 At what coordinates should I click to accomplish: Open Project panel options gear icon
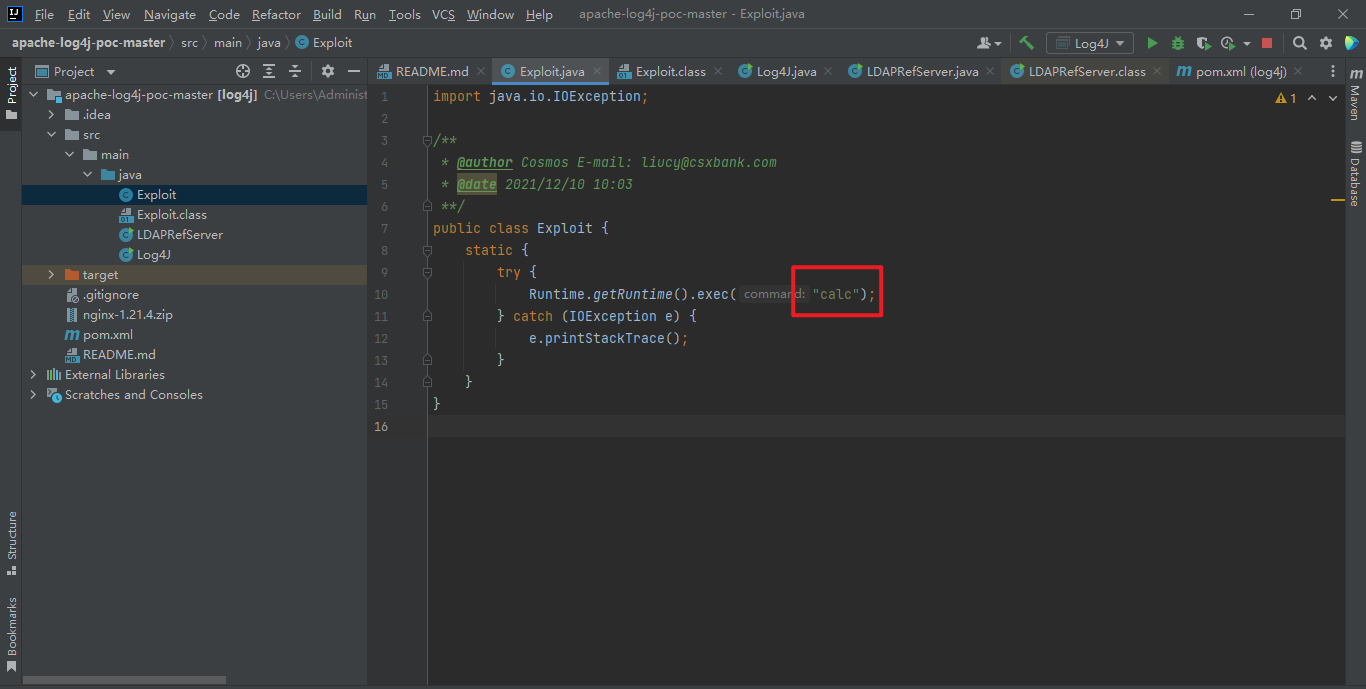(x=327, y=71)
